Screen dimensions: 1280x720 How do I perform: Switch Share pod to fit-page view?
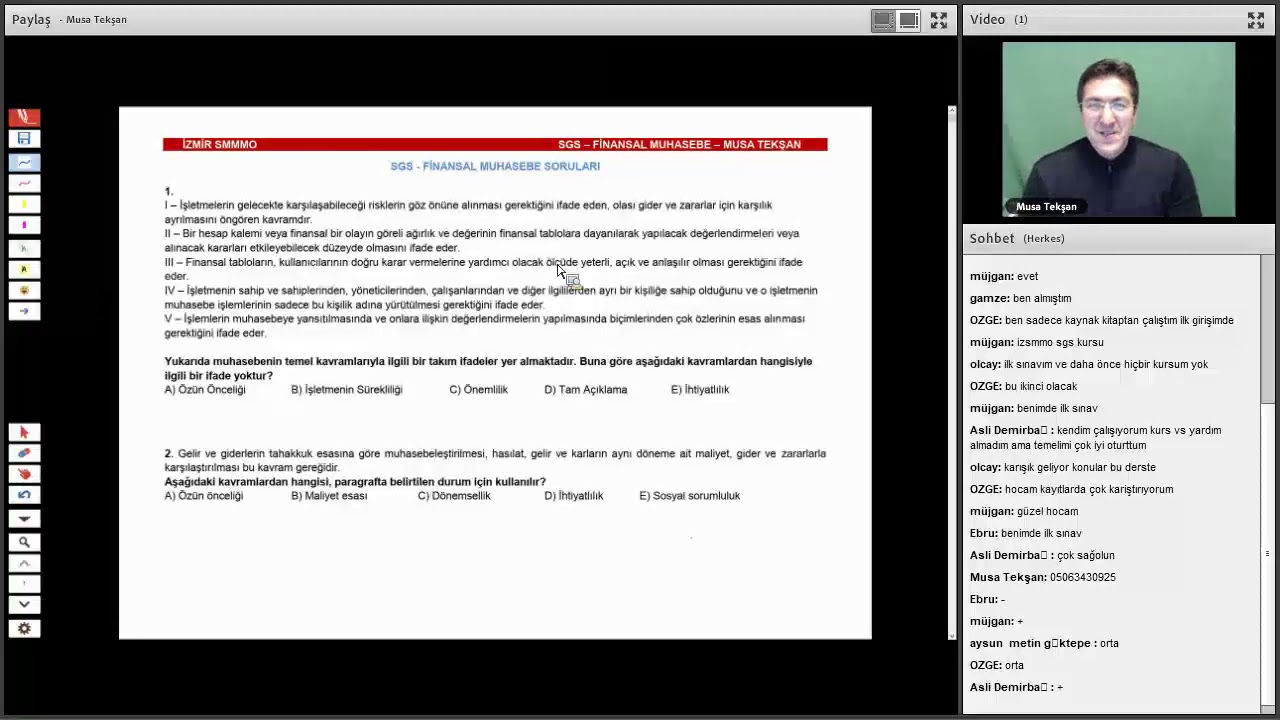(883, 20)
